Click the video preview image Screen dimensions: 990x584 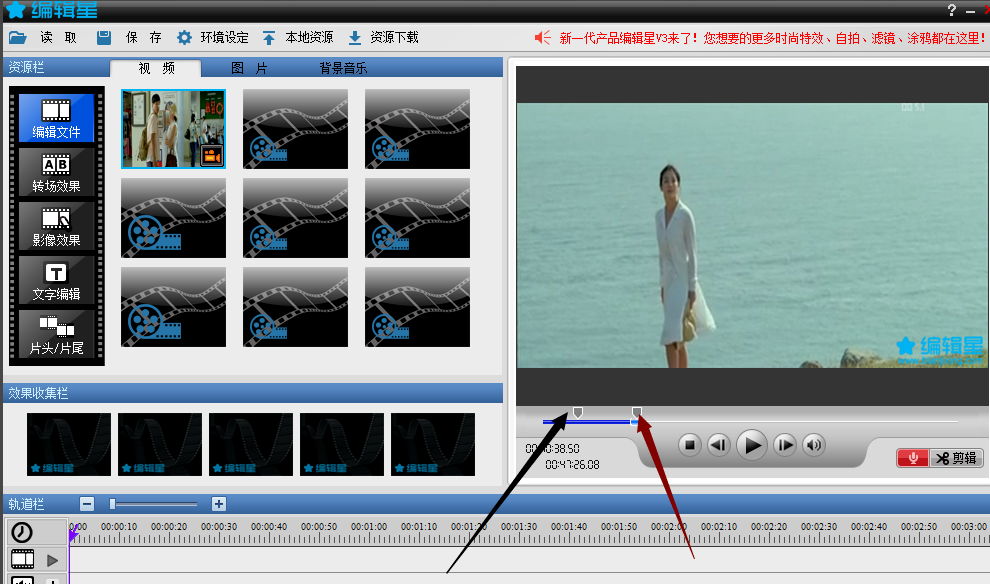(x=753, y=235)
